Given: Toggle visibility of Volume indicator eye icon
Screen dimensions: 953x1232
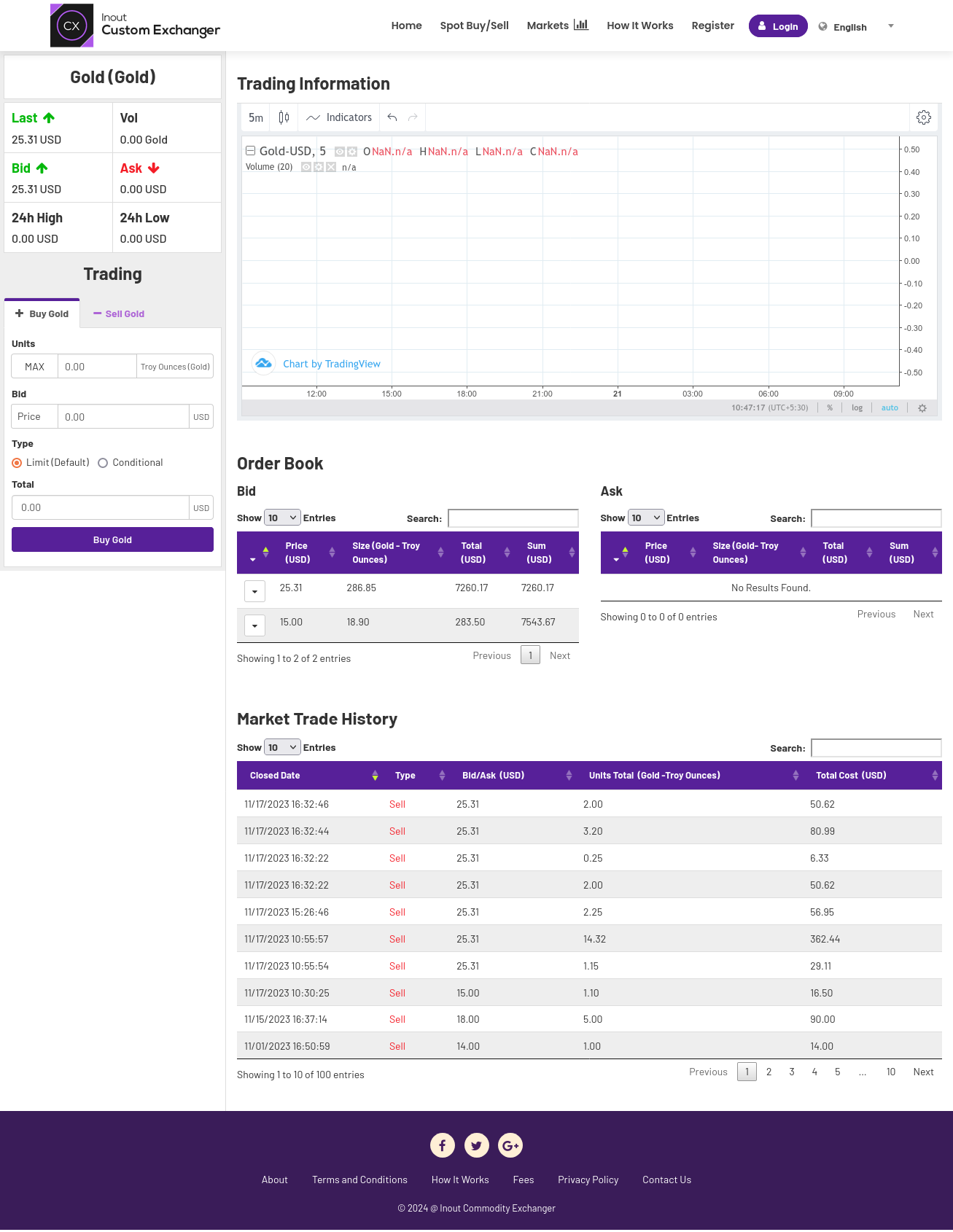Looking at the screenshot, I should point(306,167).
